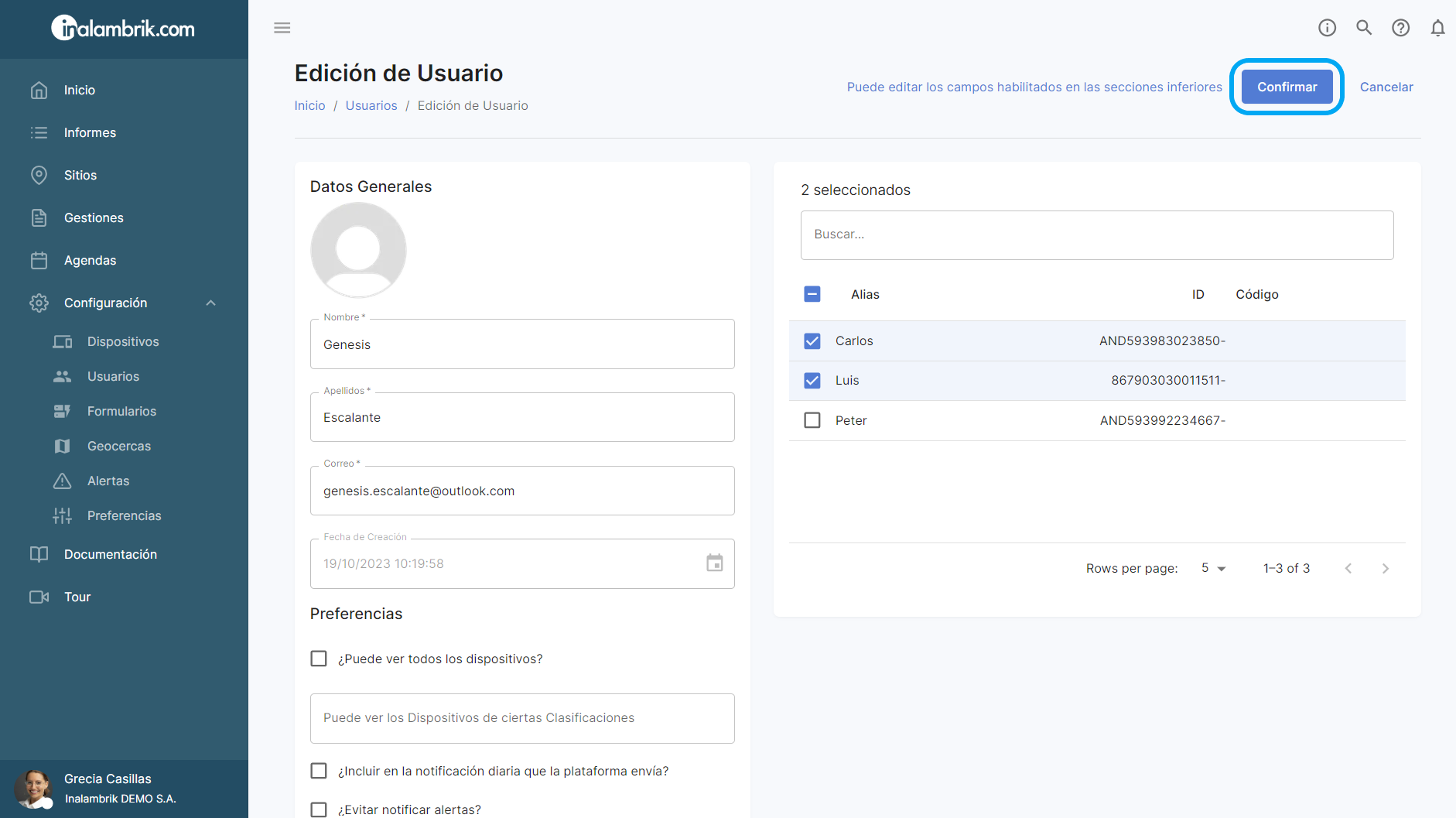
Task: Check the Peter device checkbox
Action: (x=812, y=420)
